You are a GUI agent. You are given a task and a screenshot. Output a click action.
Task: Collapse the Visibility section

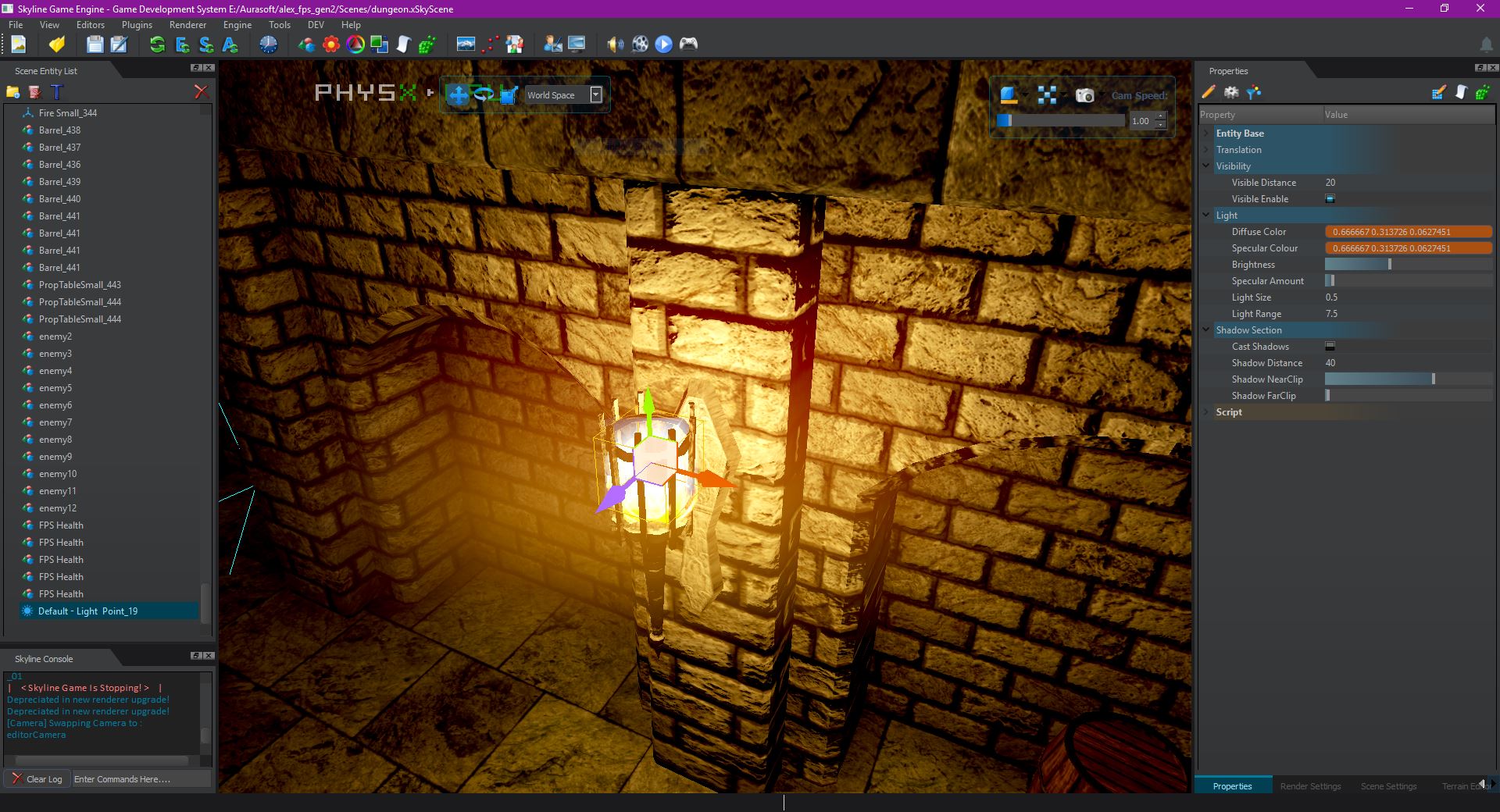(x=1206, y=166)
